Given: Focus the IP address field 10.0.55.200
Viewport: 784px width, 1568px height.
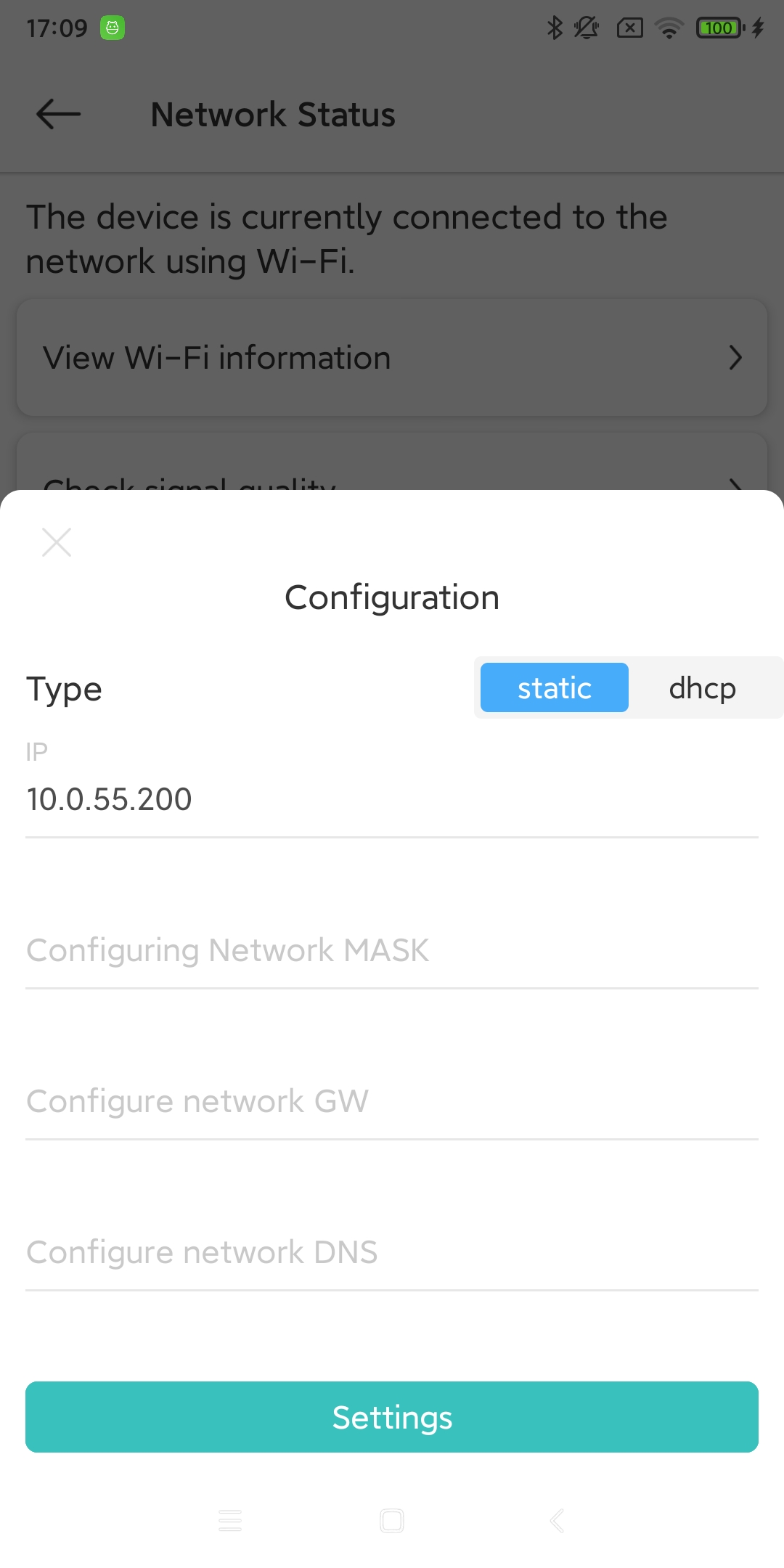Looking at the screenshot, I should [392, 799].
